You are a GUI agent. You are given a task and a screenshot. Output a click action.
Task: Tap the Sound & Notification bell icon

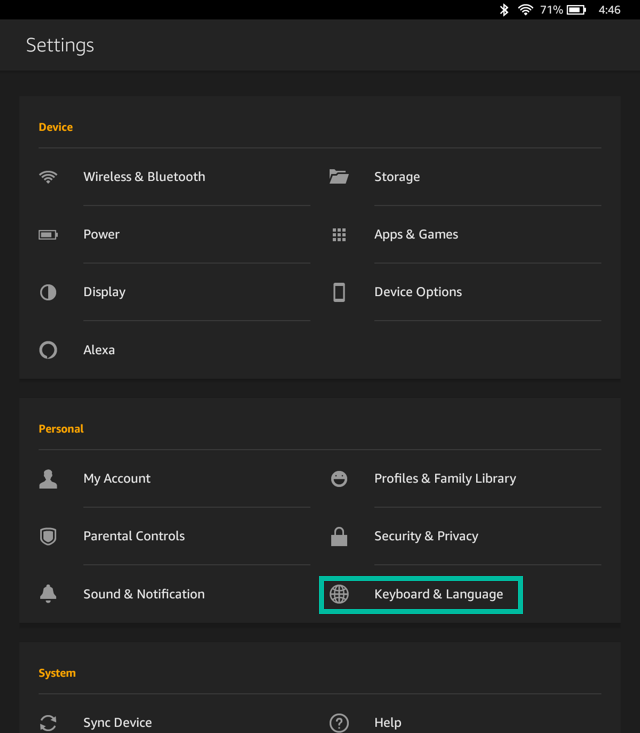click(x=48, y=594)
